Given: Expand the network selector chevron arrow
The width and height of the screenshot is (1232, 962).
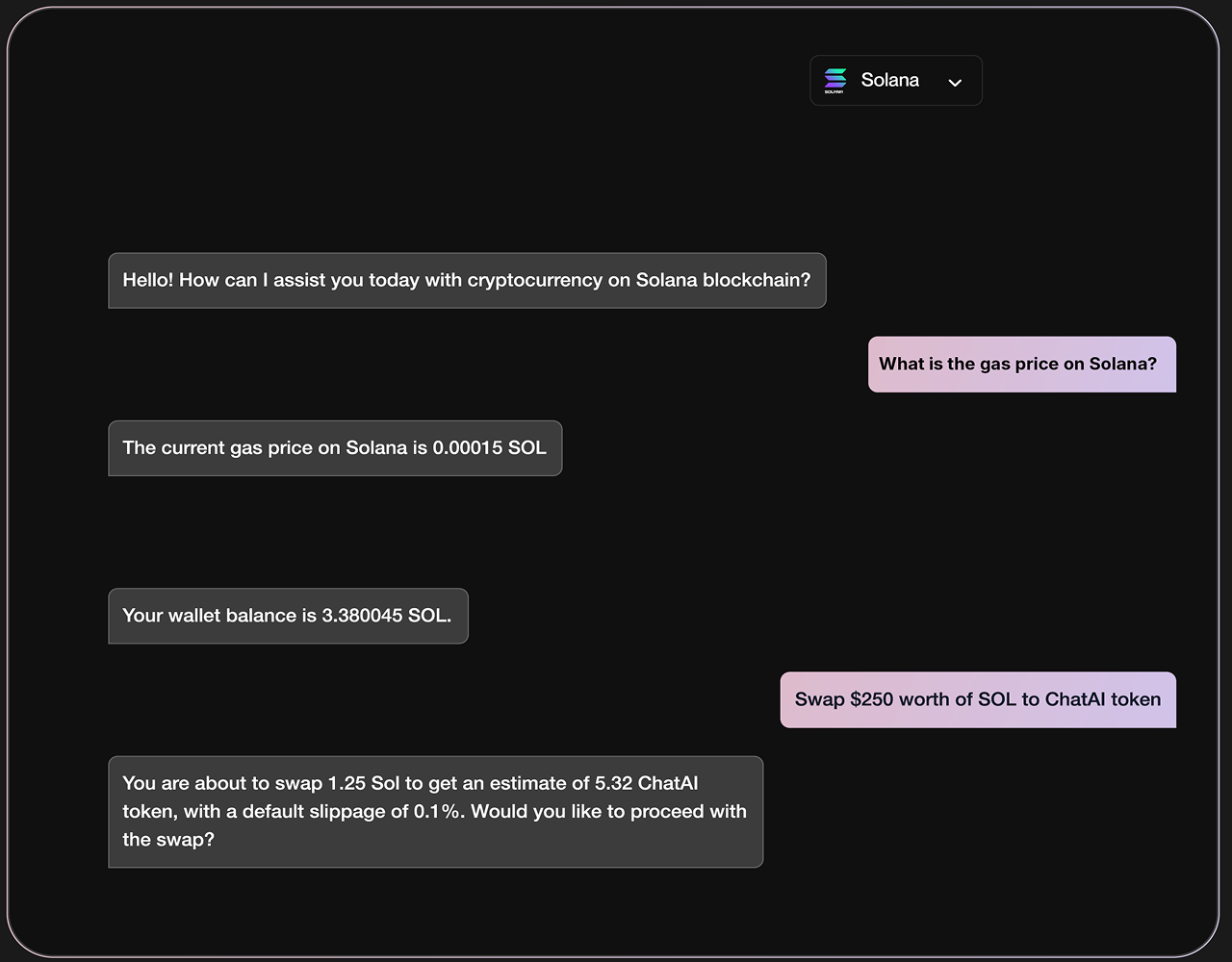Looking at the screenshot, I should click(x=955, y=83).
